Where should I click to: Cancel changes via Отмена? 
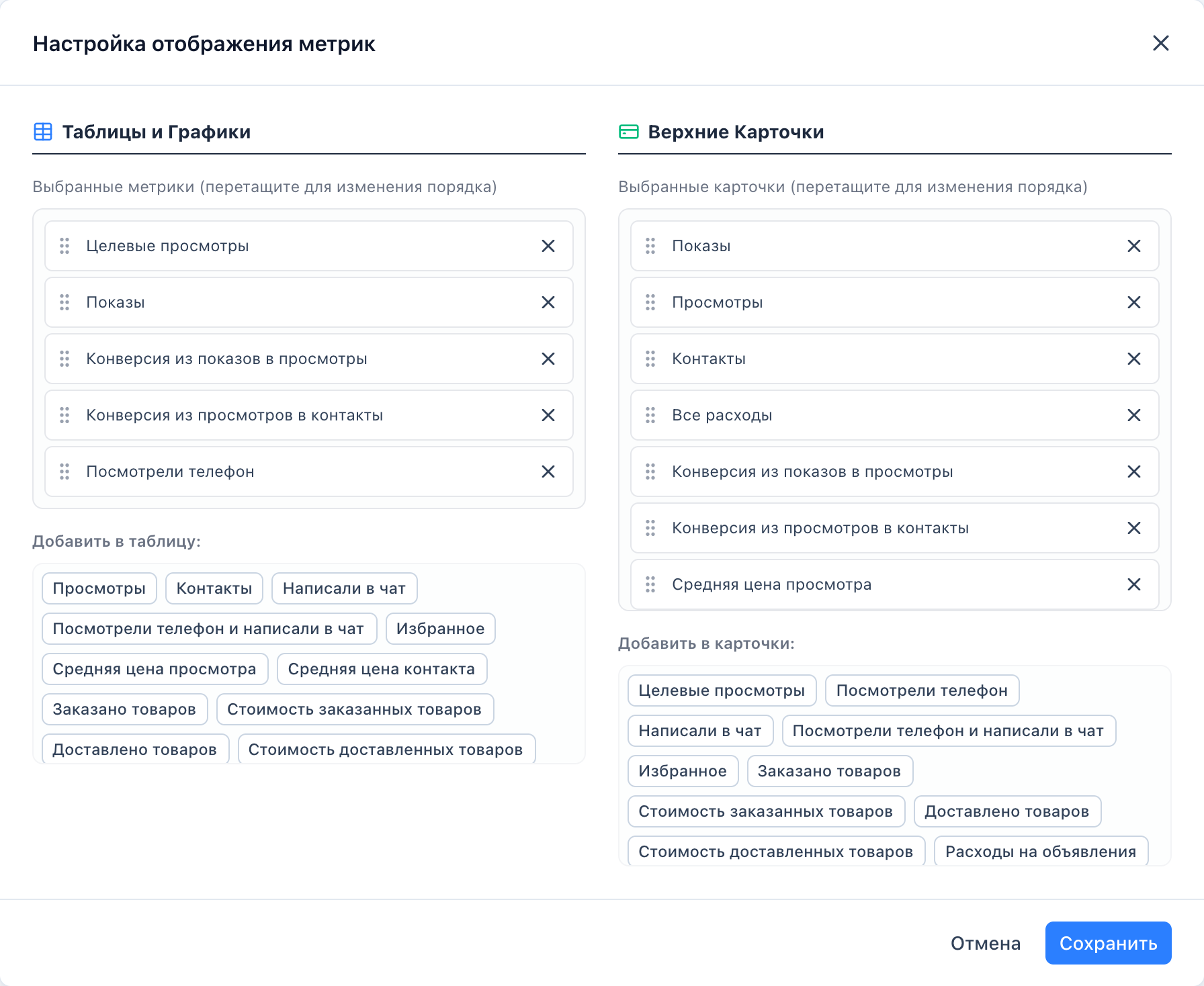(x=986, y=943)
